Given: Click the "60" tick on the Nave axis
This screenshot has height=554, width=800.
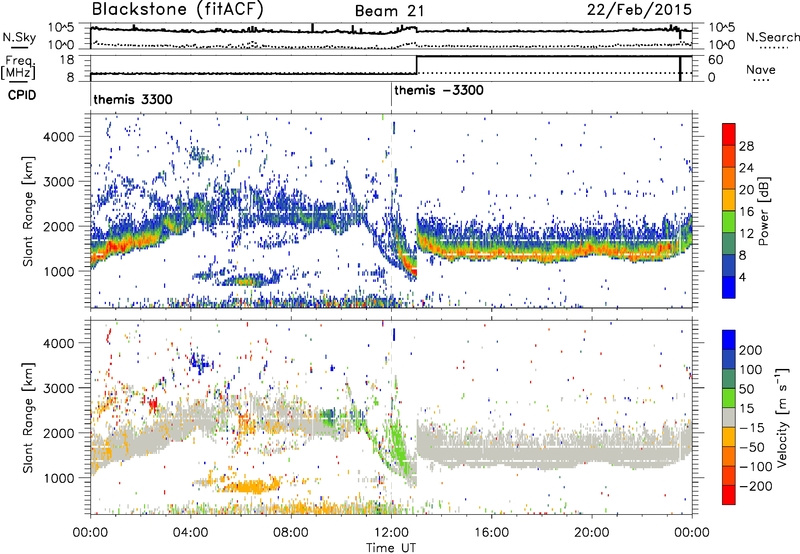Looking at the screenshot, I should click(716, 60).
